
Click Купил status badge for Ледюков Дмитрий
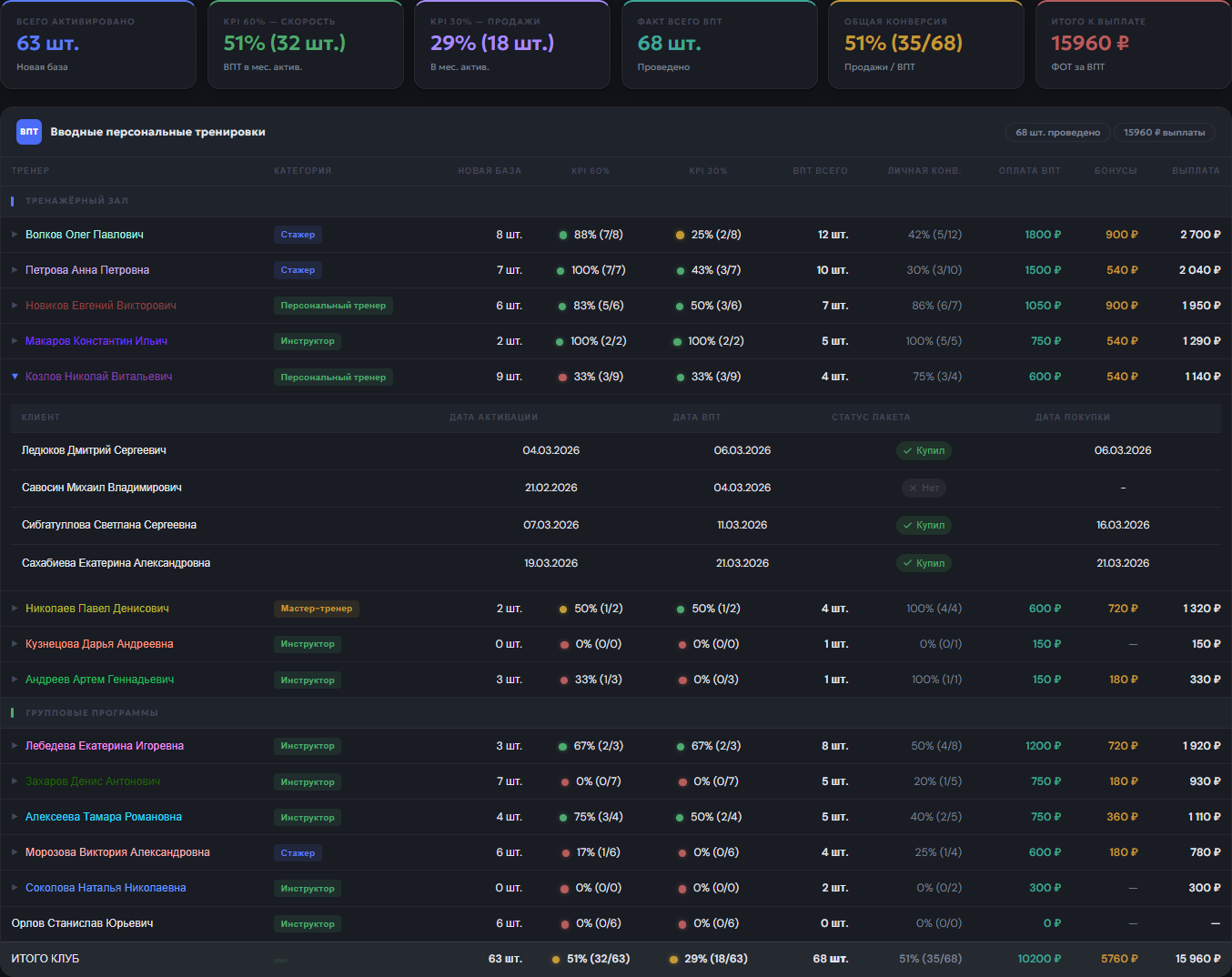[924, 450]
